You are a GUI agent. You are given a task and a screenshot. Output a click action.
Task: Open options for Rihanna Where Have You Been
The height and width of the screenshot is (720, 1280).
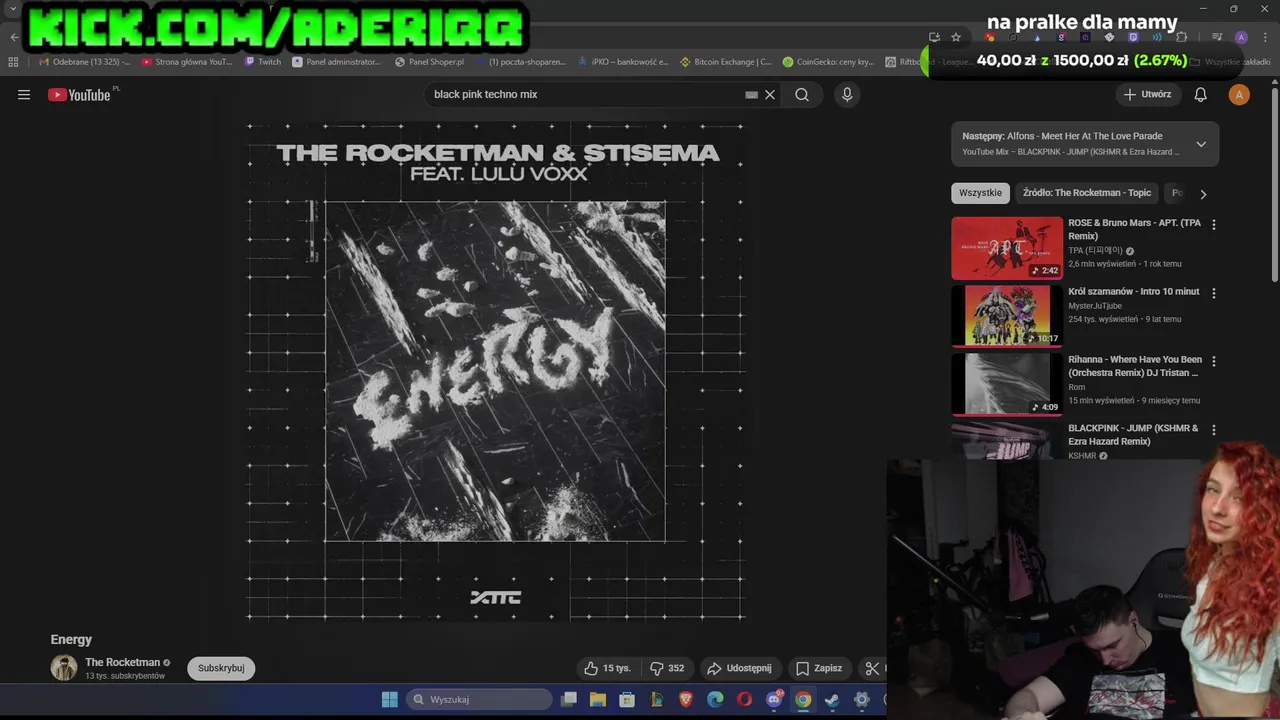point(1214,361)
